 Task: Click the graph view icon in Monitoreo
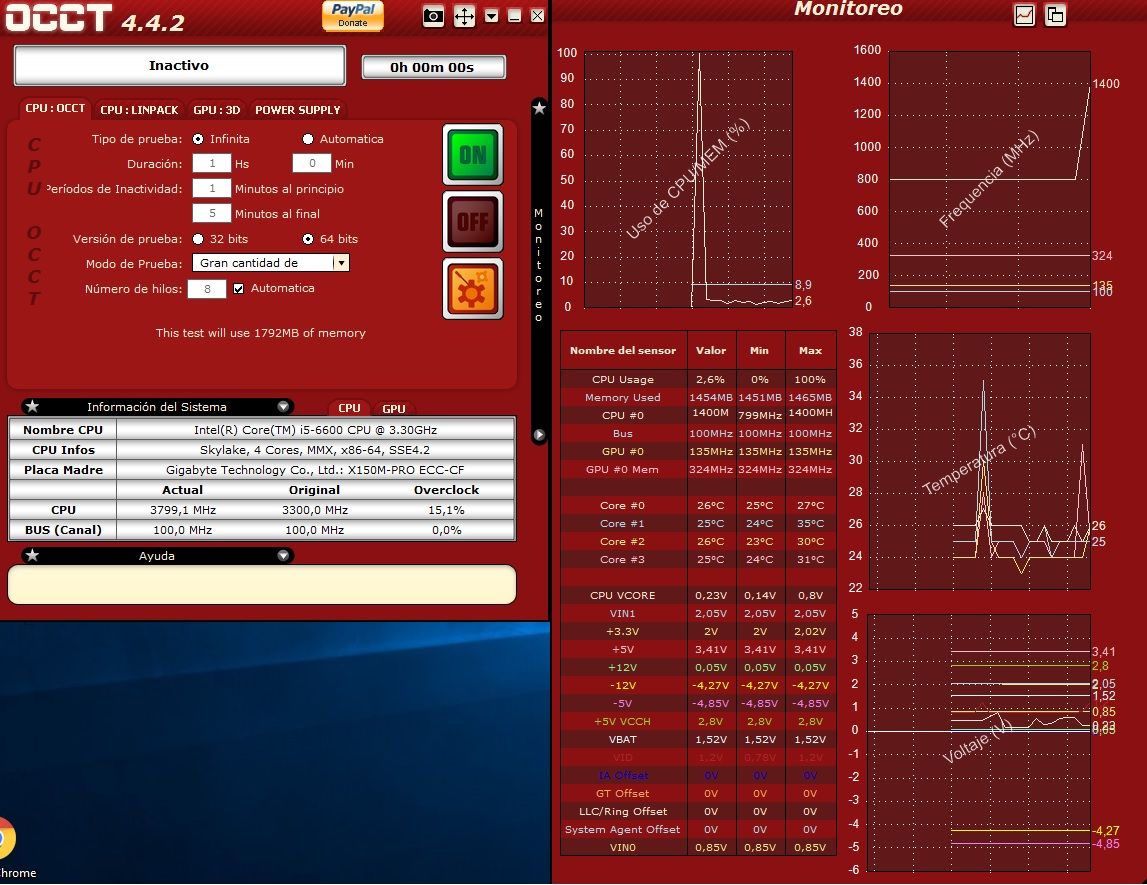coord(1024,15)
